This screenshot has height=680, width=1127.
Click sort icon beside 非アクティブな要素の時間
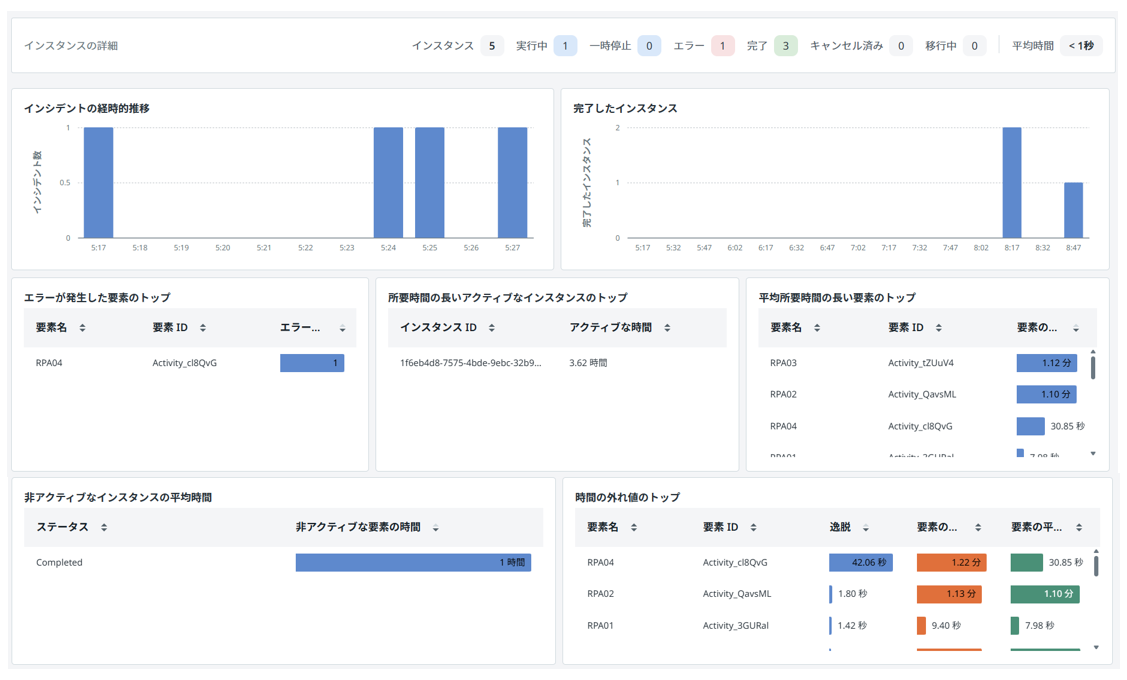coord(436,528)
